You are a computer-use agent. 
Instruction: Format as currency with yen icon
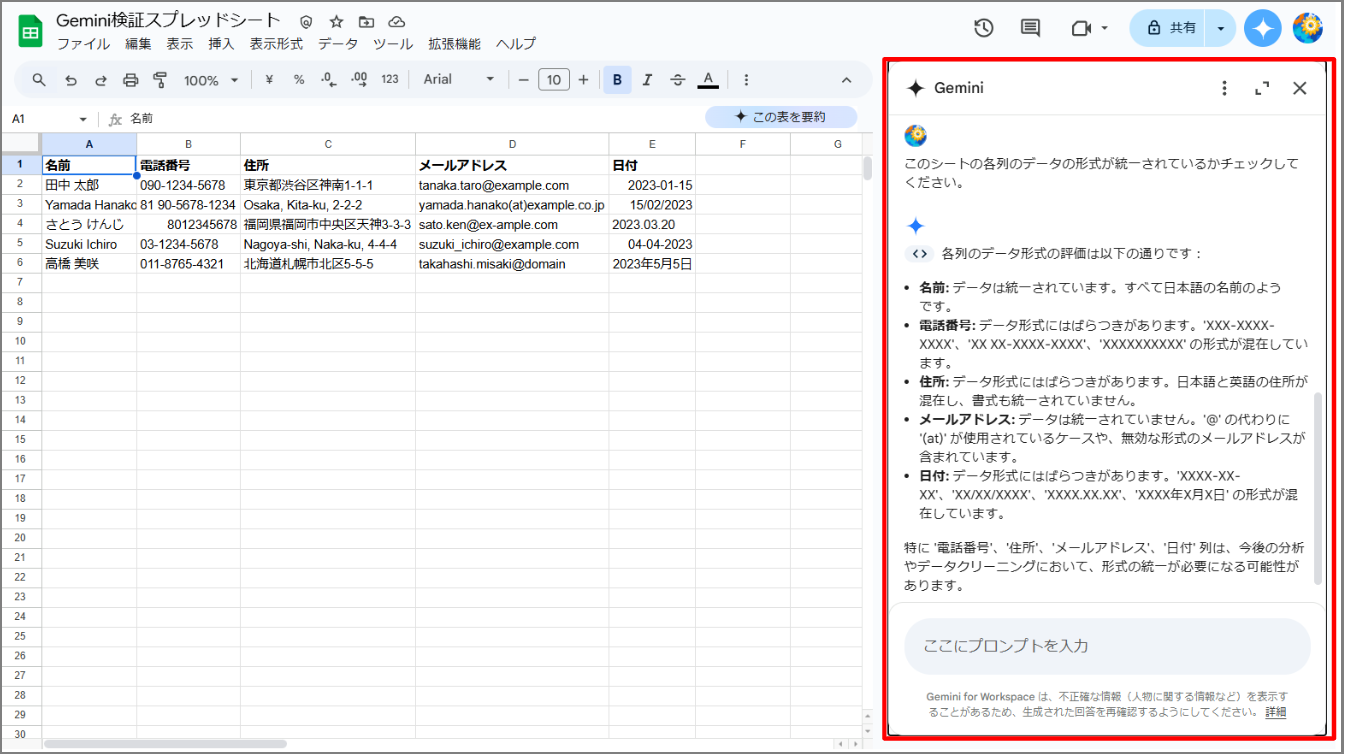point(269,80)
